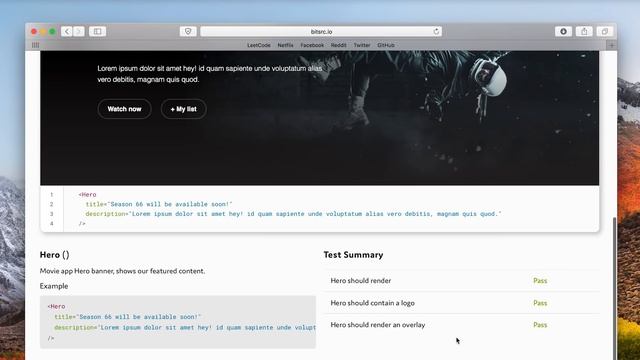Open the GitHub bookmark
Screen dimensions: 640x360
386,45
